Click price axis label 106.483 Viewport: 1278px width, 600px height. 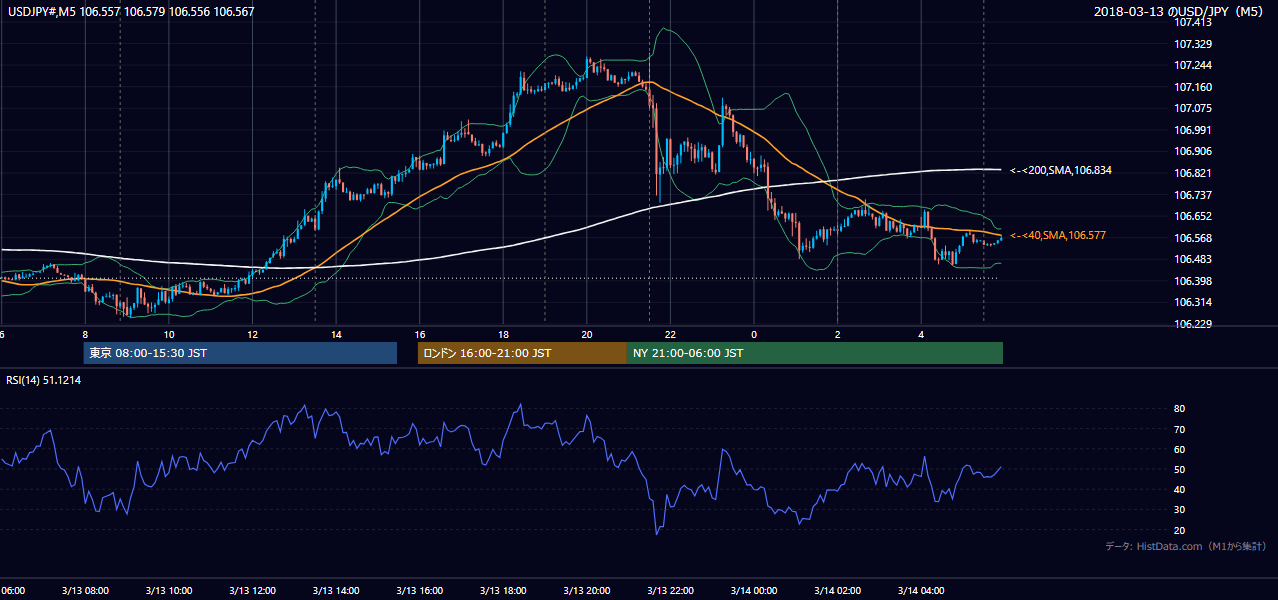[x=1192, y=259]
